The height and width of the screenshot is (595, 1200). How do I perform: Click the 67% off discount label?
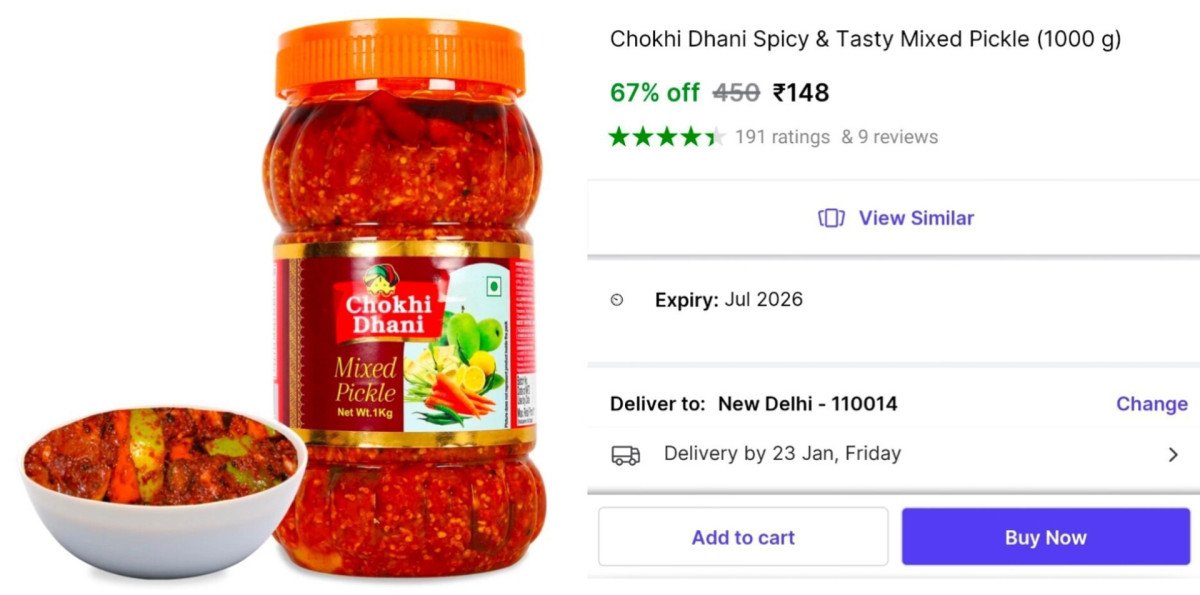pyautogui.click(x=655, y=93)
